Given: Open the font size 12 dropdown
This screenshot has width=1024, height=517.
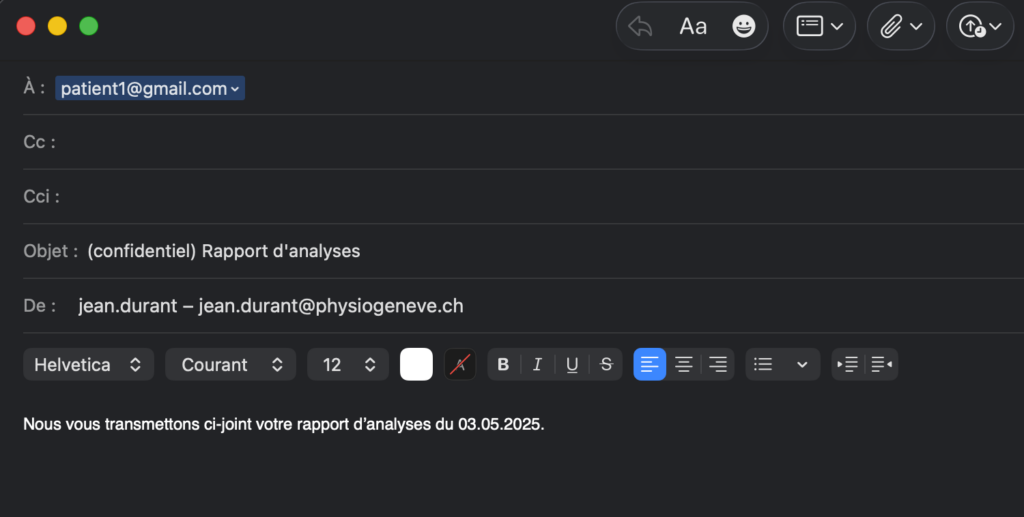Looking at the screenshot, I should [348, 365].
